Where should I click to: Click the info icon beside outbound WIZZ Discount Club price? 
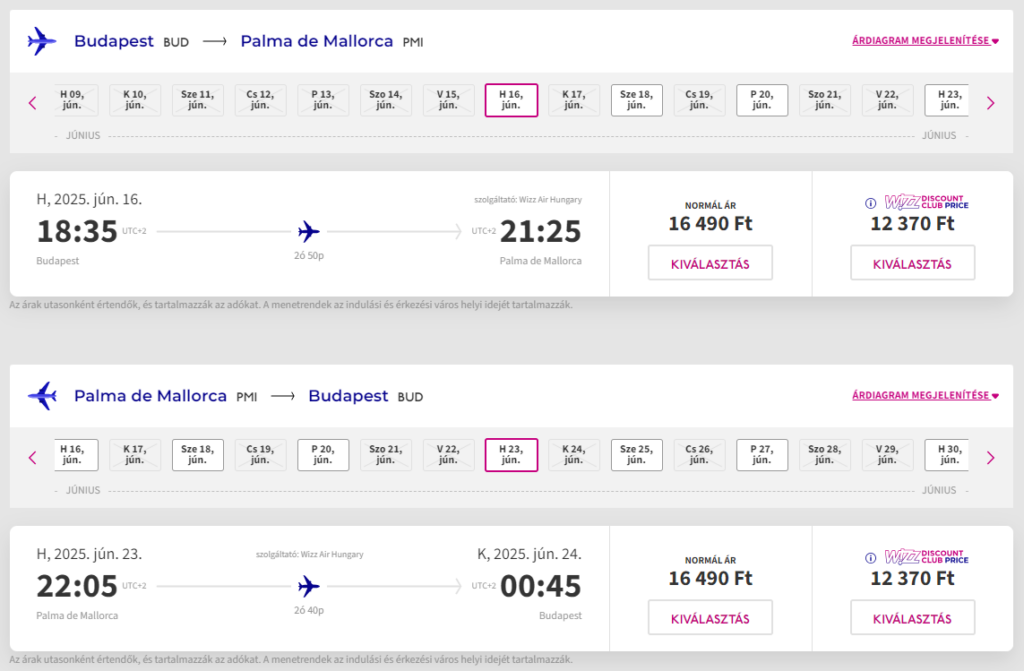click(869, 203)
